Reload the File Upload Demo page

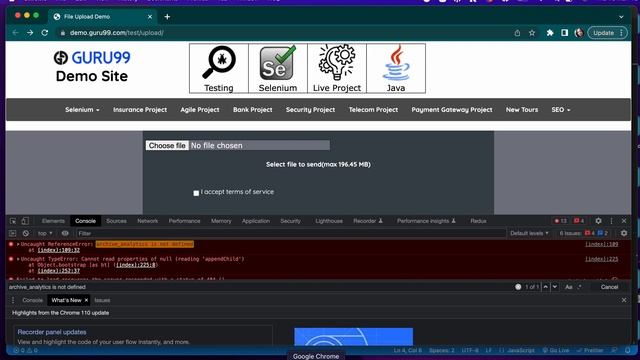pos(45,33)
